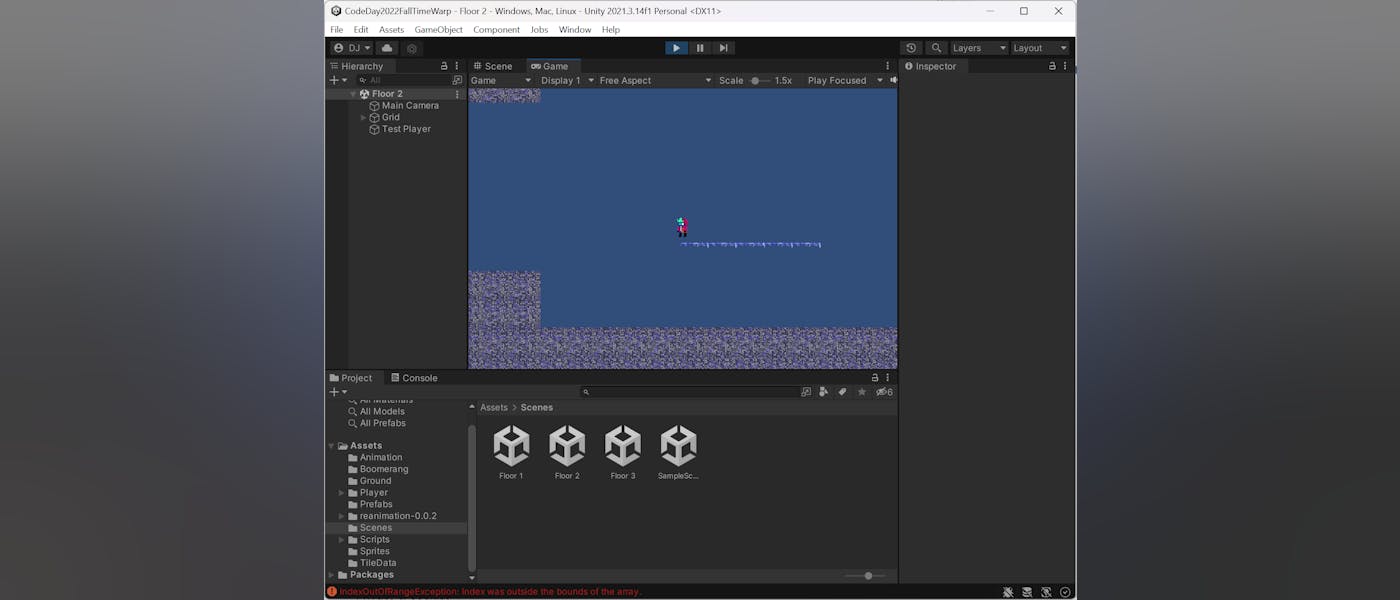This screenshot has height=600, width=1400.
Task: Open the Hierarchy panel kebab menu
Action: click(457, 66)
